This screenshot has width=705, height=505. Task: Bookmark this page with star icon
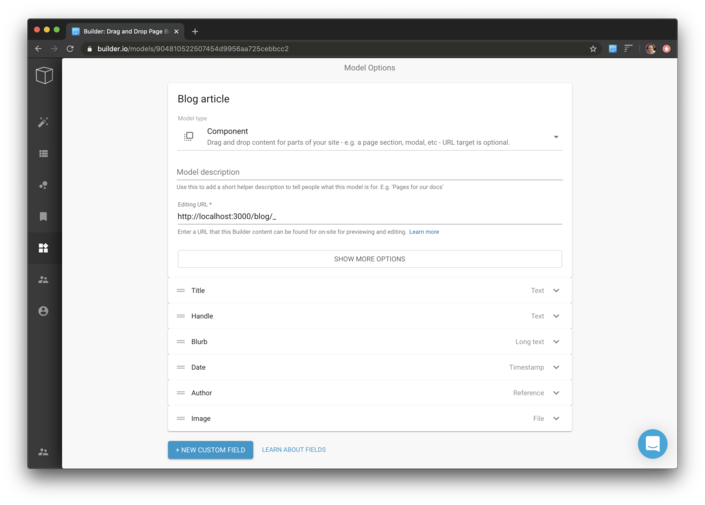(593, 49)
